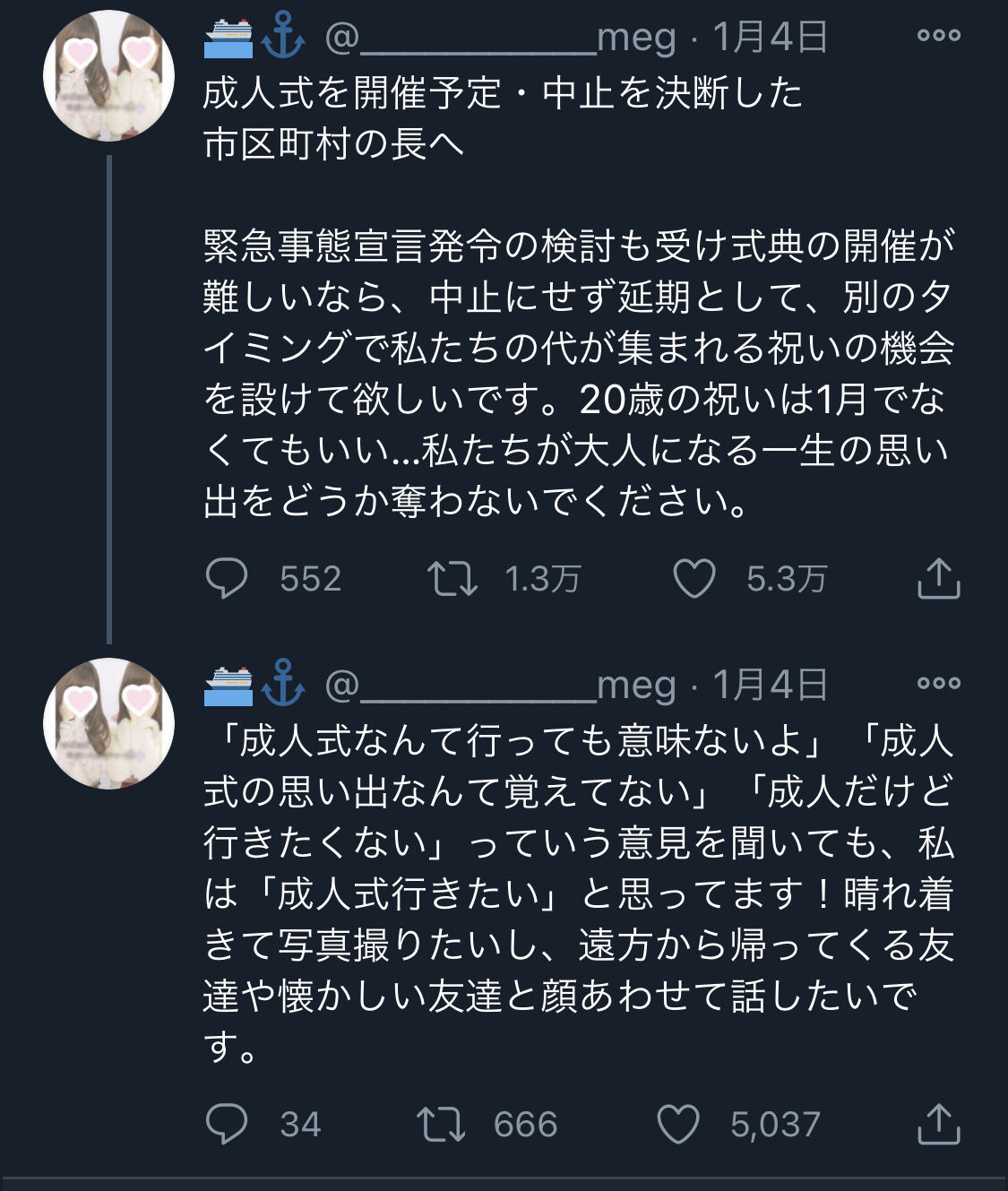Viewport: 1008px width, 1191px height.
Task: Click the ship emoji display name on first tweet
Action: 228,36
